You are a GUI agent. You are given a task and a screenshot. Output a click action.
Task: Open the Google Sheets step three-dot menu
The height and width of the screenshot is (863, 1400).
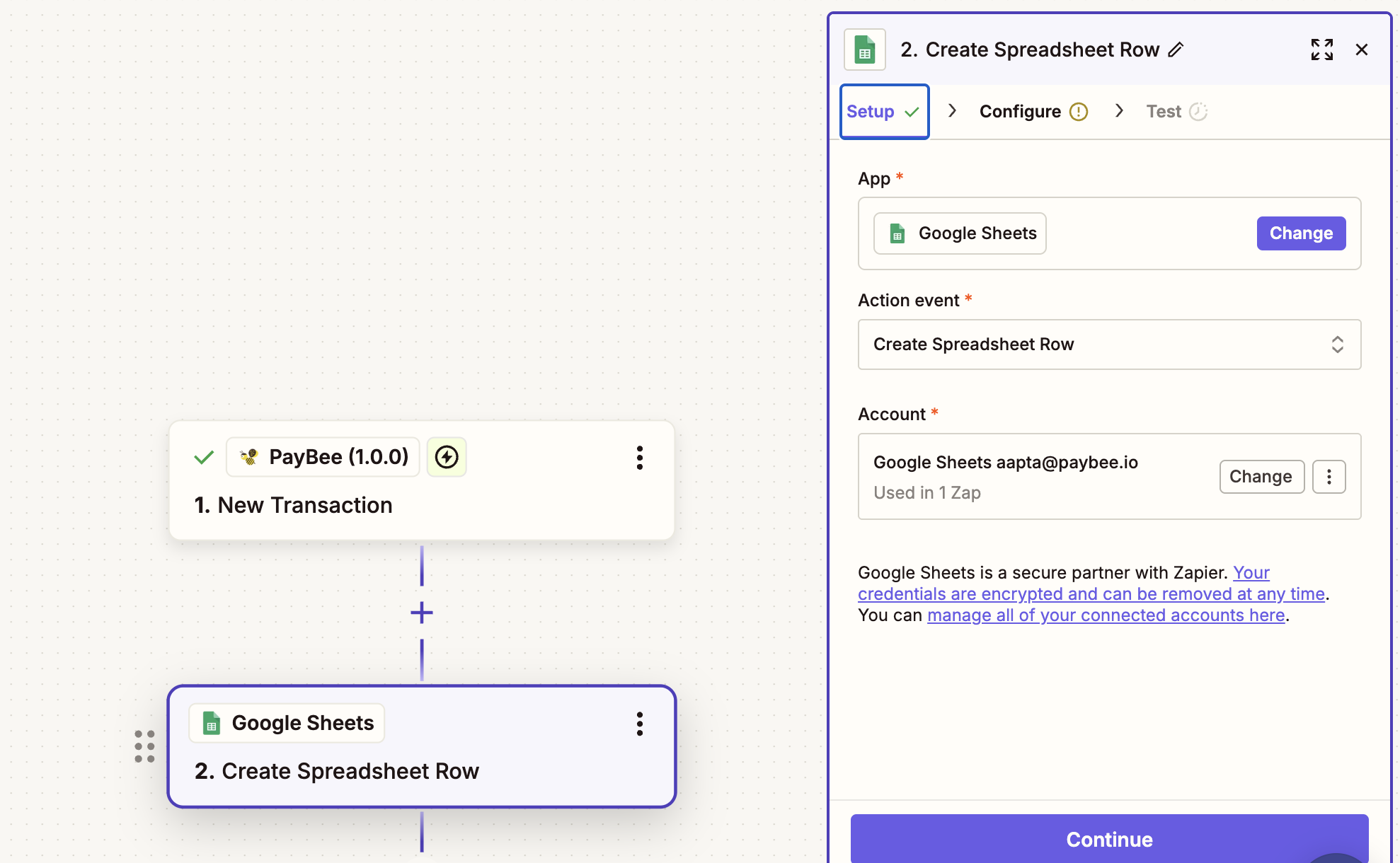(640, 724)
